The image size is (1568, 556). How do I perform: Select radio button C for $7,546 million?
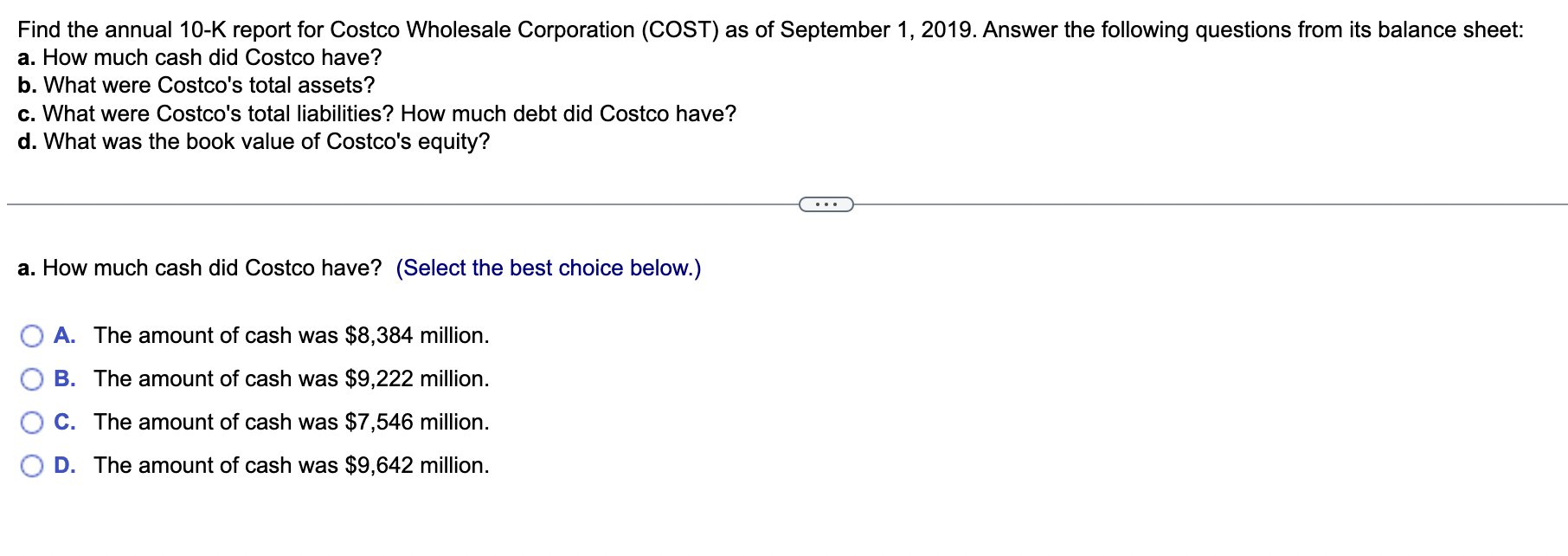click(x=32, y=422)
